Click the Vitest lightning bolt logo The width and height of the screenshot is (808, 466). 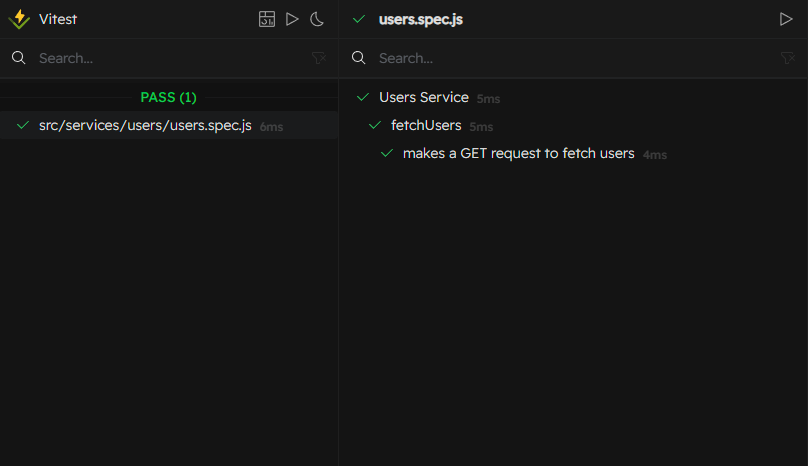[19, 19]
